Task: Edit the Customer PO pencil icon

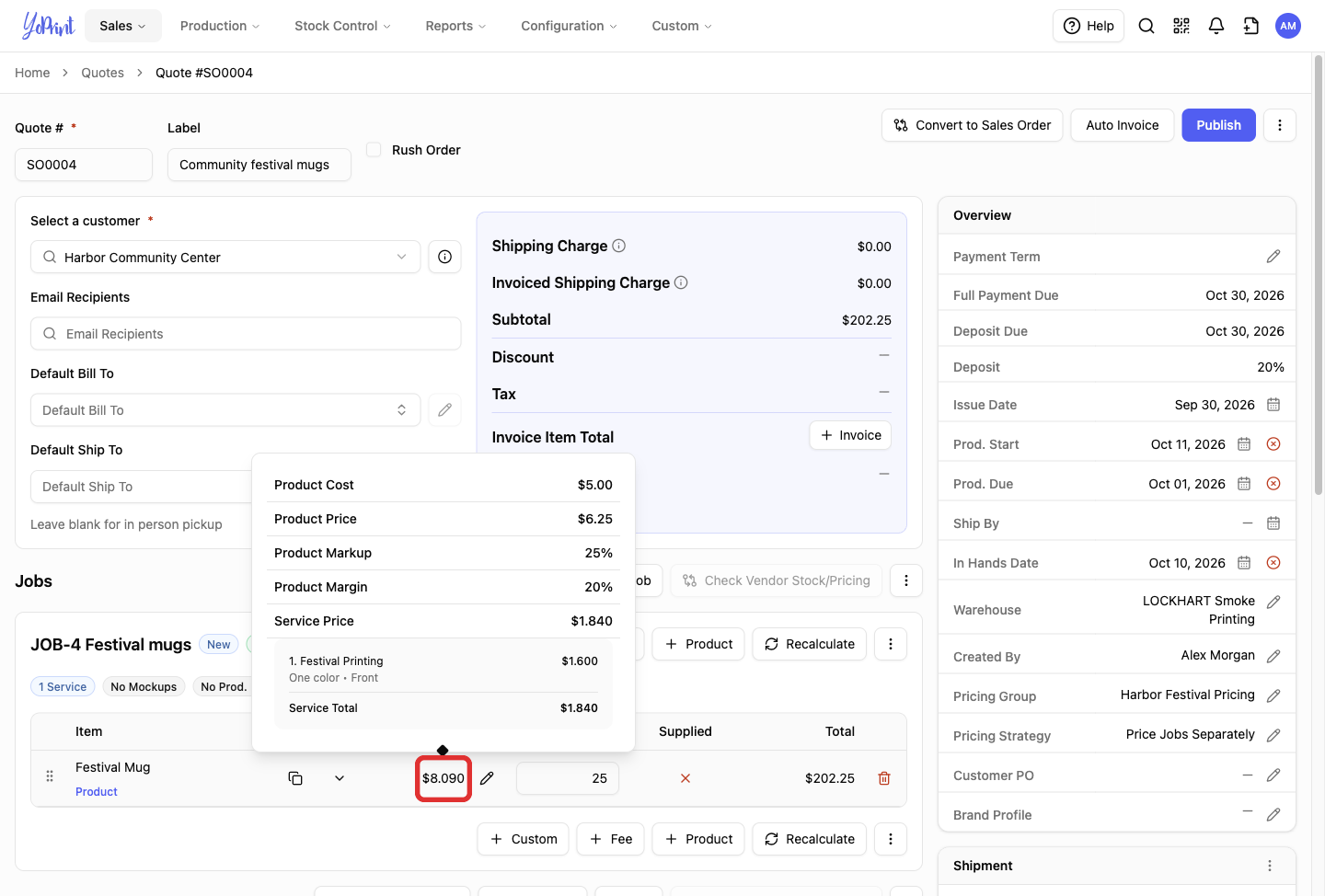Action: (x=1273, y=775)
